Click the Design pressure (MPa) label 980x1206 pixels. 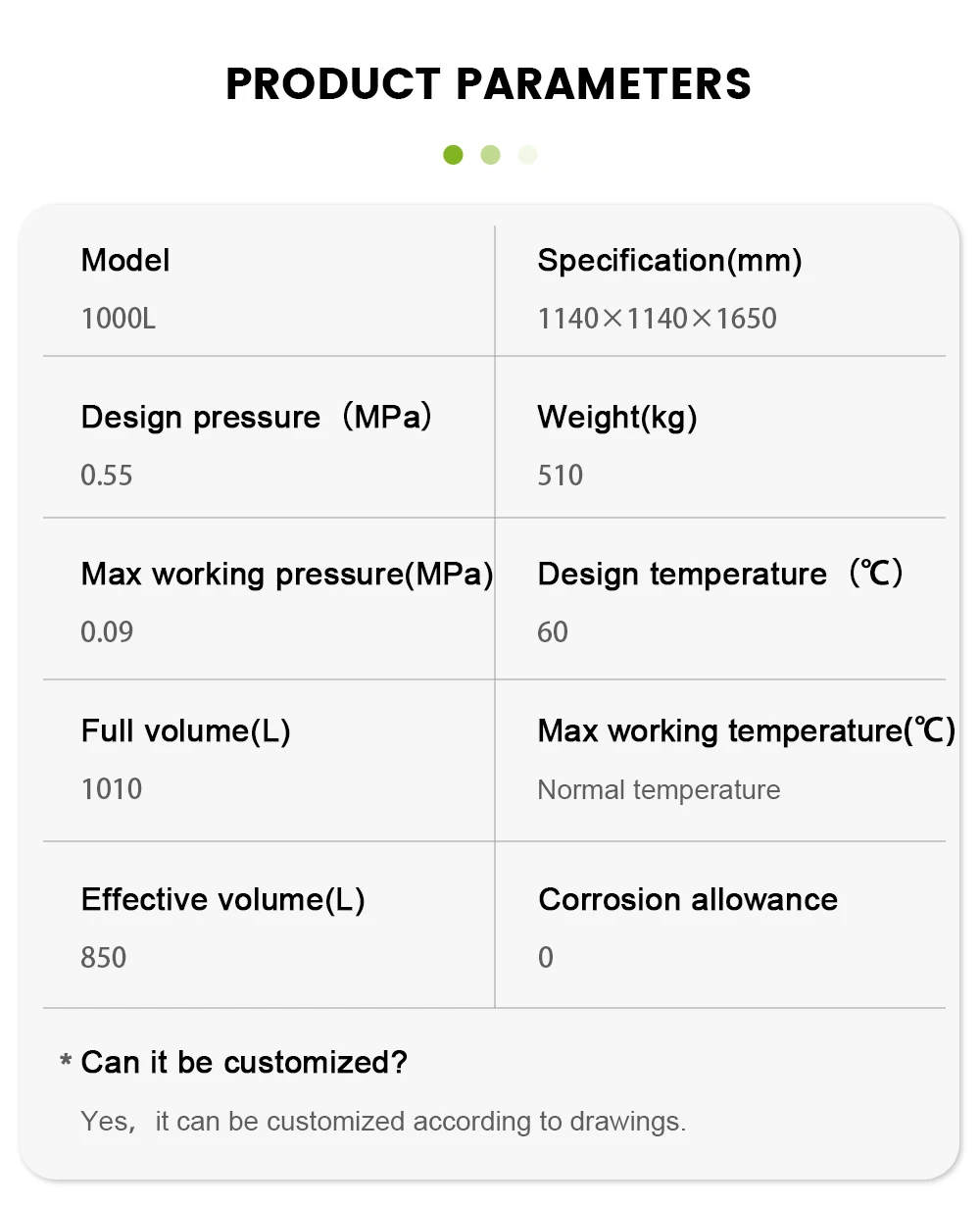click(x=257, y=418)
